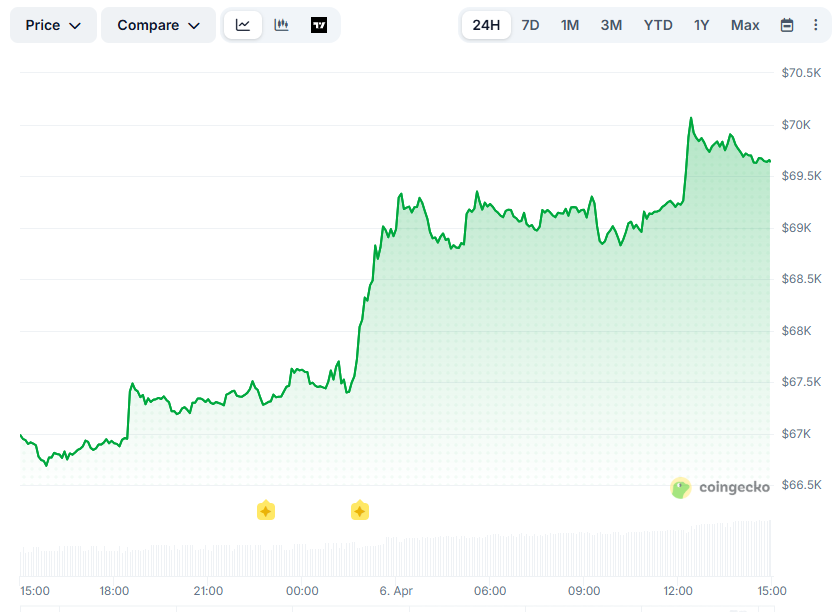This screenshot has height=612, width=832.
Task: Switch to the candlestick chart icon
Action: 281,24
